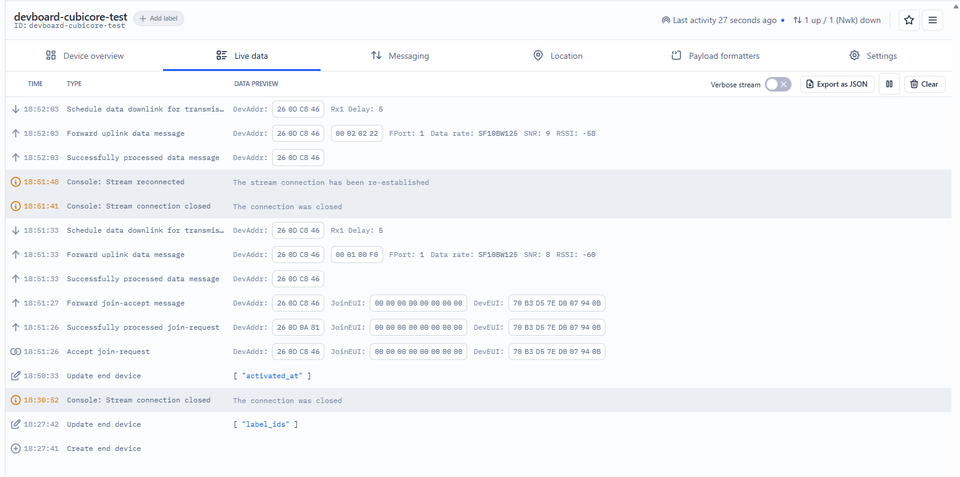This screenshot has height=477, width=960.
Task: Click the "label_ids" field text
Action: coord(266,424)
